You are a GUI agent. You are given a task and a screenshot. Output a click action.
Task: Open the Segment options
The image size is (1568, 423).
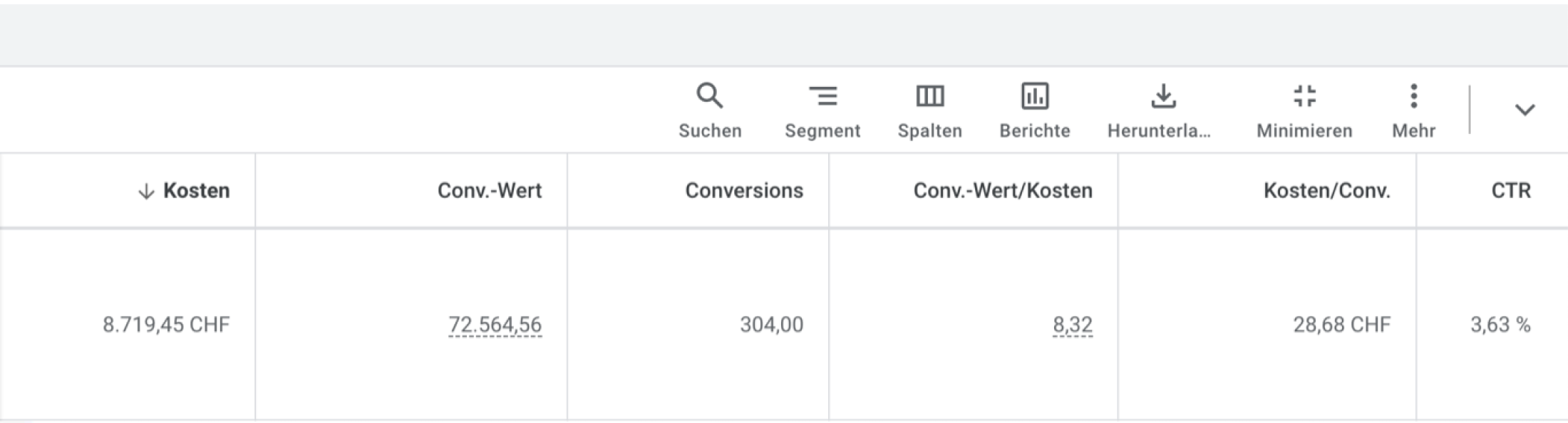tap(822, 110)
